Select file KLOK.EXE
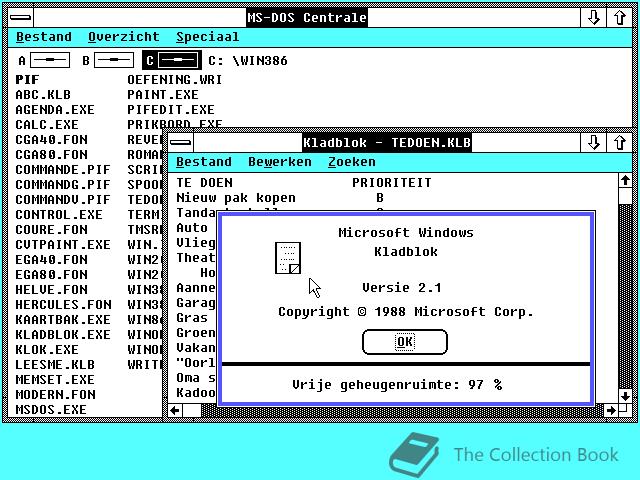This screenshot has height=480, width=640. [x=47, y=350]
